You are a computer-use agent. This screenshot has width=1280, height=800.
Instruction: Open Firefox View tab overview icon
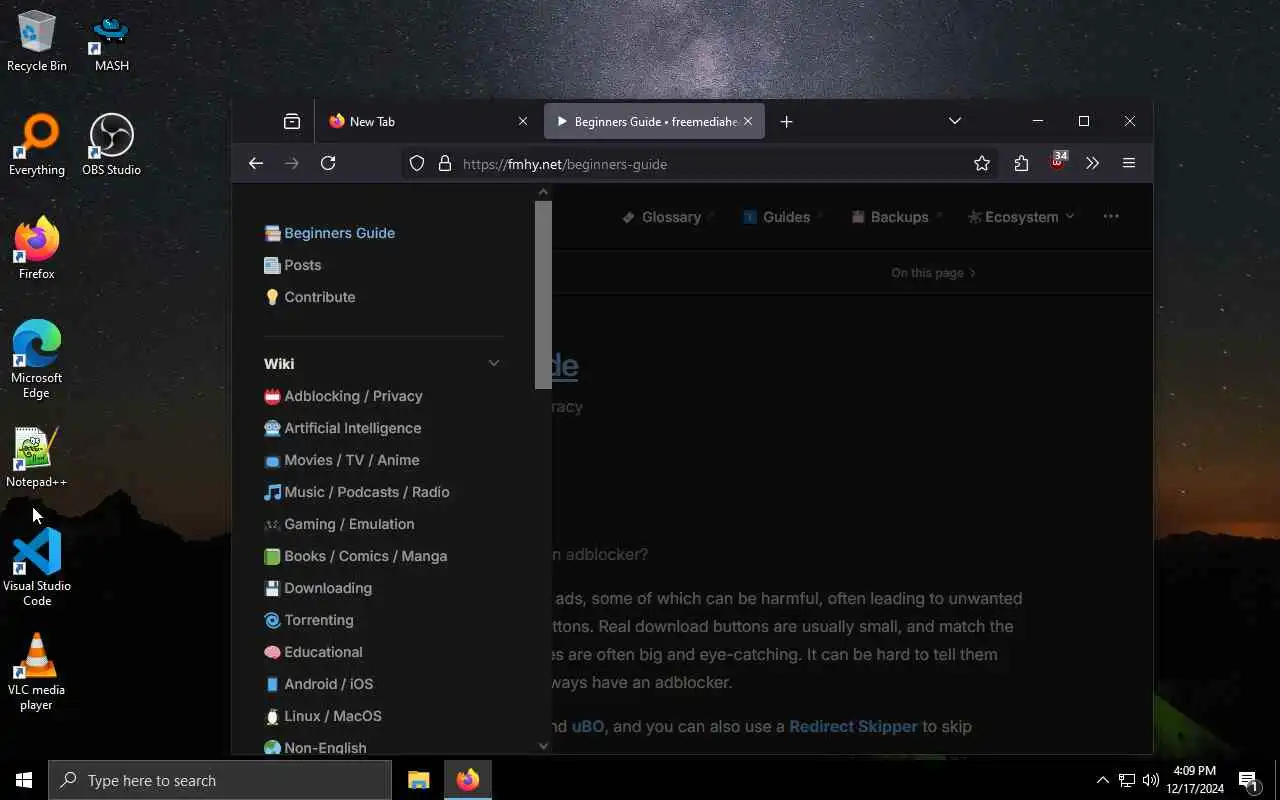click(x=292, y=121)
